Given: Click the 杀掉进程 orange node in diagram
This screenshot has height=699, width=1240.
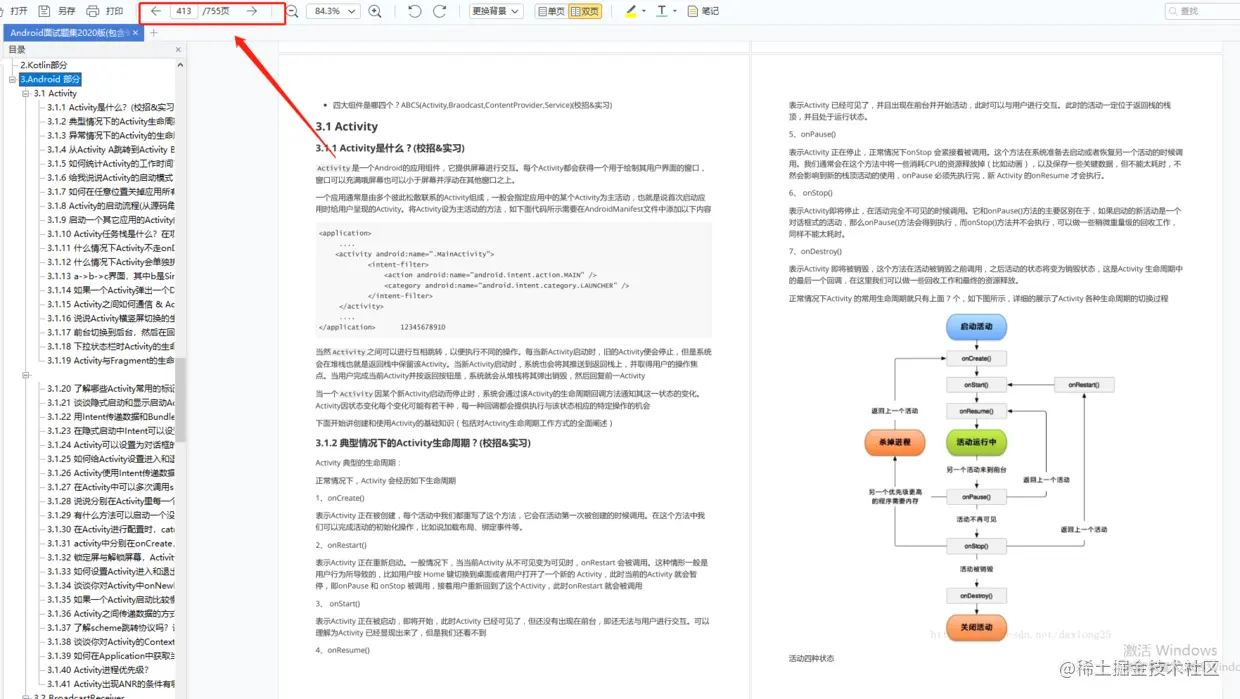Looking at the screenshot, I should coord(895,442).
